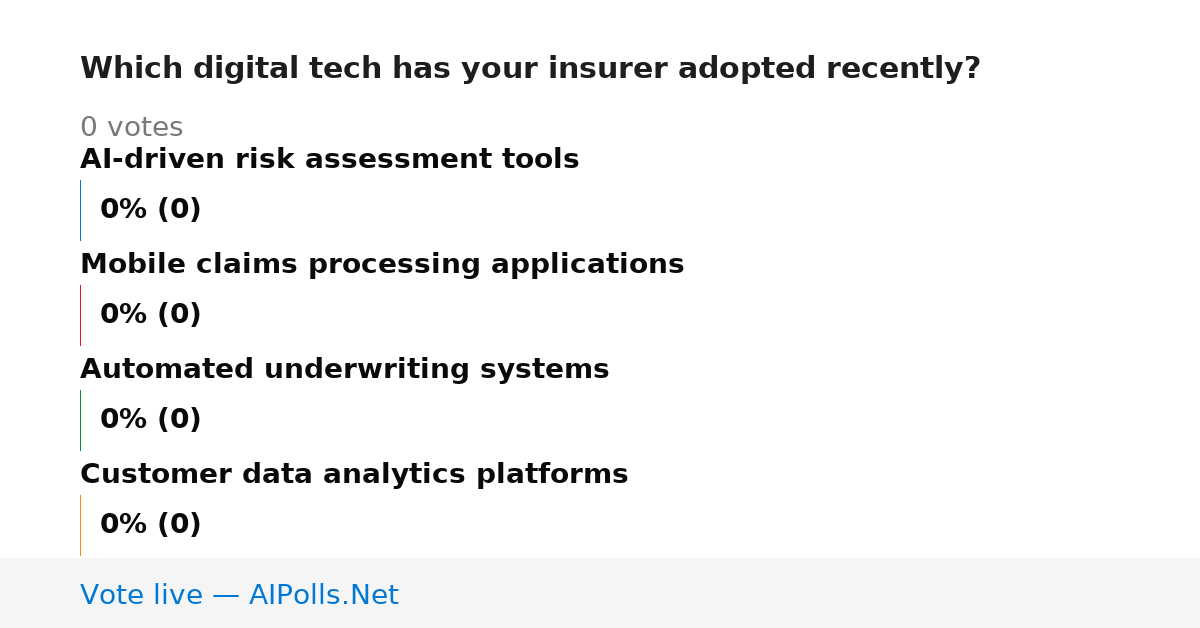This screenshot has height=628, width=1200.
Task: Click the 0% (0) result under Mobile claims
Action: coord(150,315)
